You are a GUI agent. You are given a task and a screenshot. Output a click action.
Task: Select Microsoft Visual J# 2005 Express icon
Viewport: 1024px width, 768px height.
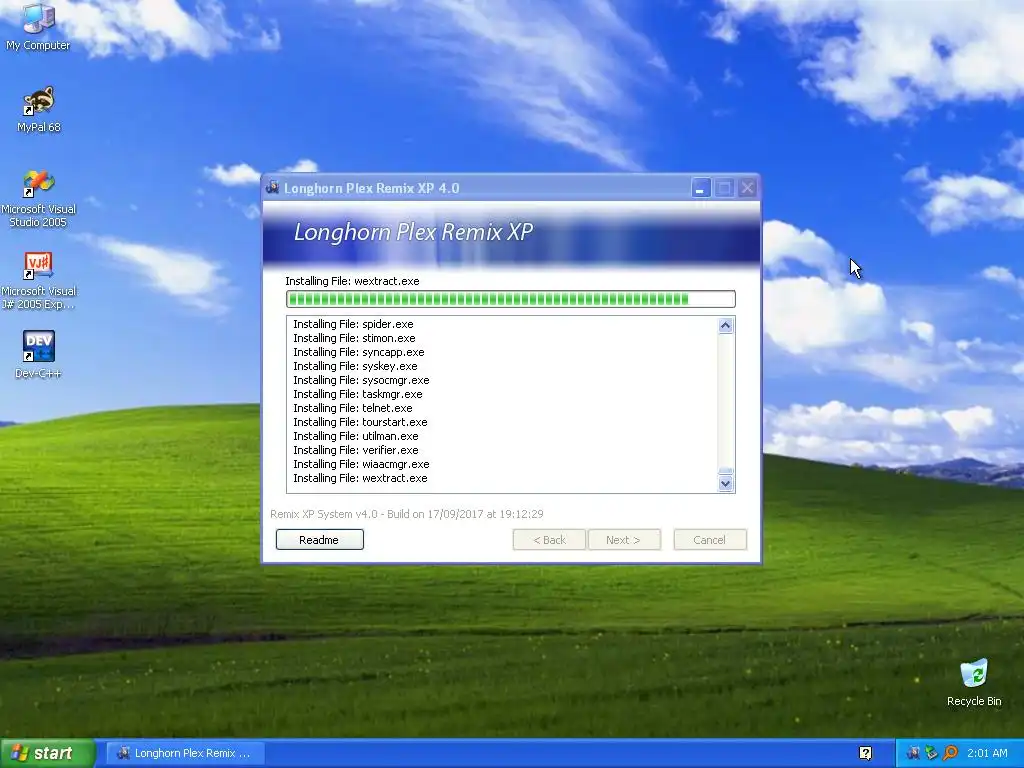point(38,281)
